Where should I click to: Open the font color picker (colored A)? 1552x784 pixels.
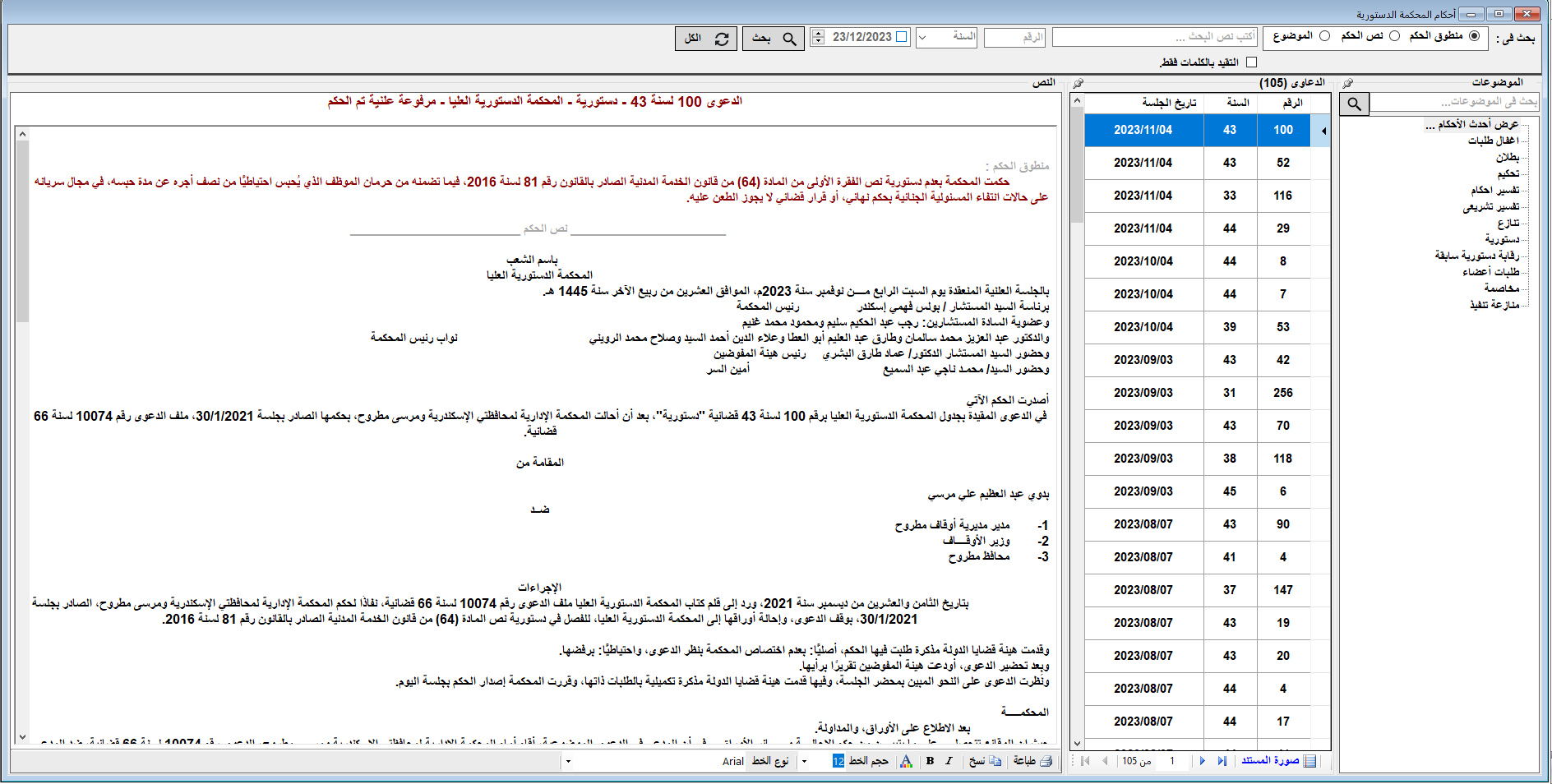(906, 761)
